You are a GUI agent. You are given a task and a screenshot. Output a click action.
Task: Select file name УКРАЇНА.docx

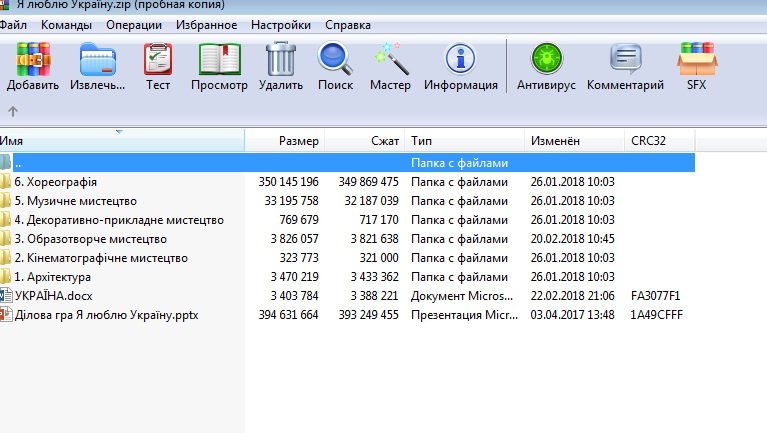(x=53, y=296)
